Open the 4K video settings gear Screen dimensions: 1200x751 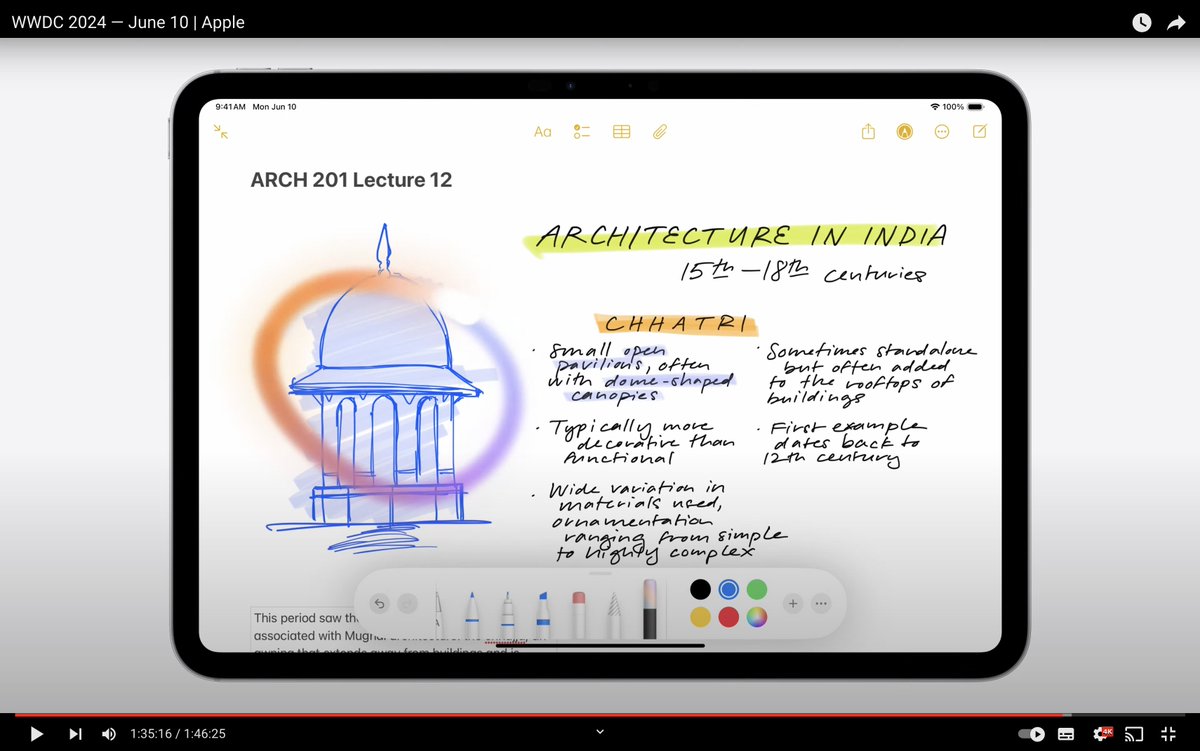tap(1104, 733)
